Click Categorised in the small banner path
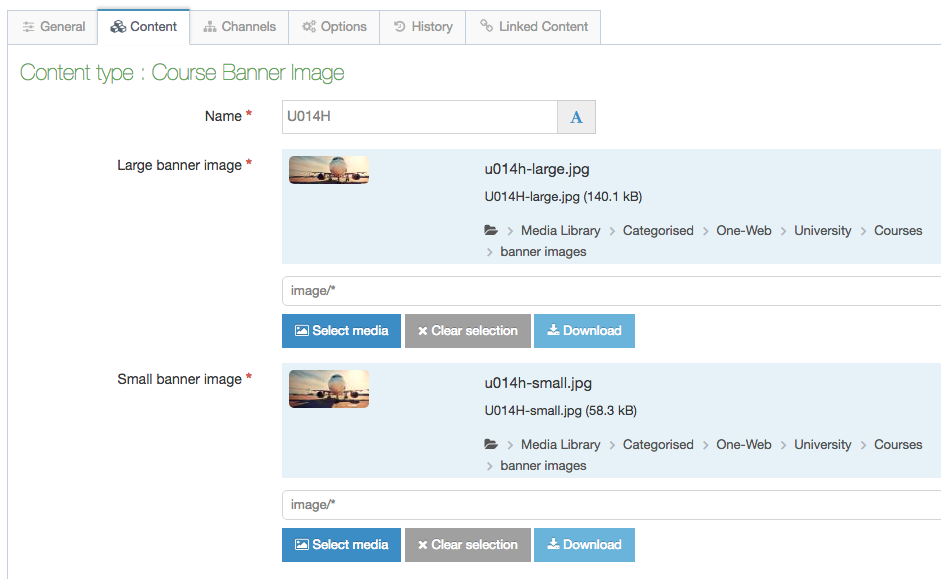The width and height of the screenshot is (941, 579). pos(658,445)
